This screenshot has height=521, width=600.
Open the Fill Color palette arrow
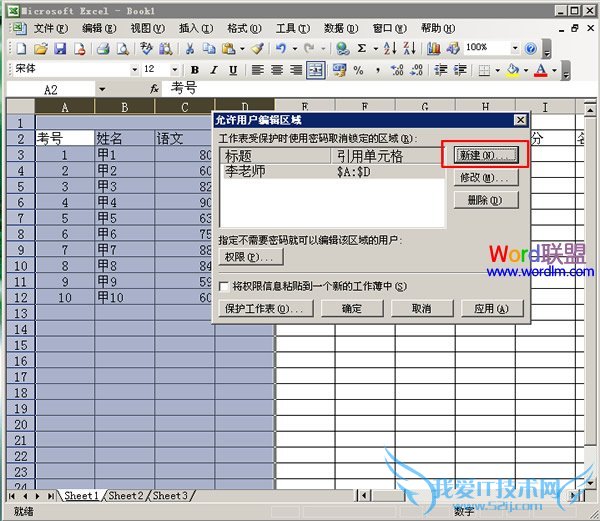point(526,70)
